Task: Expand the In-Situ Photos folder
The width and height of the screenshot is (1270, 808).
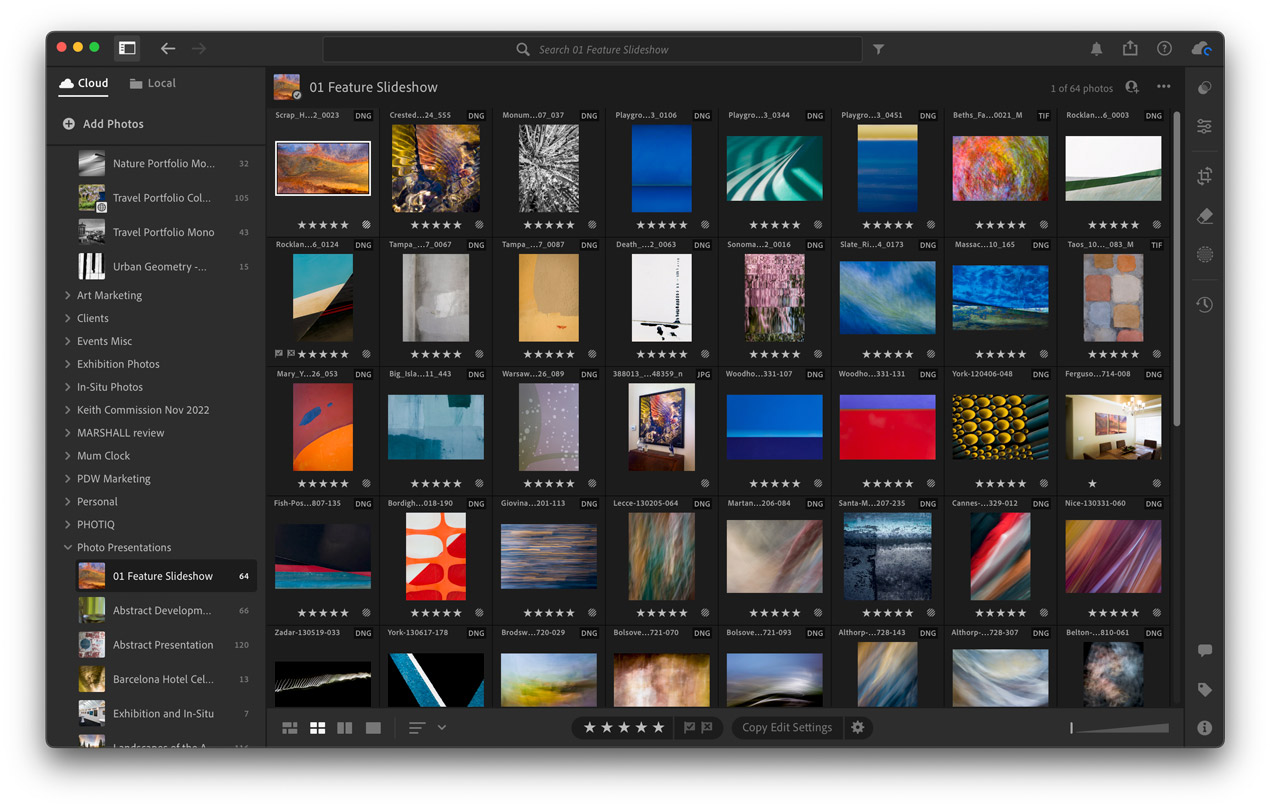Action: click(68, 387)
